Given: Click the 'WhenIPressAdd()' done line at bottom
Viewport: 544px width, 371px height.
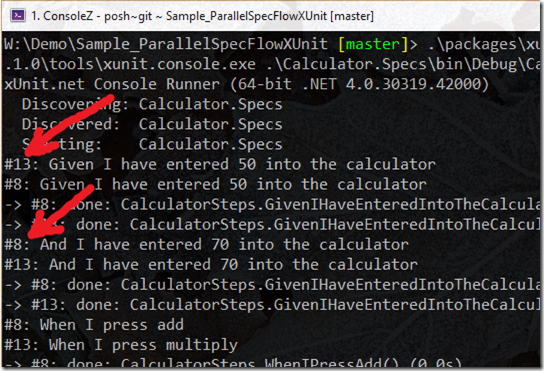Looking at the screenshot, I should click(233, 363).
